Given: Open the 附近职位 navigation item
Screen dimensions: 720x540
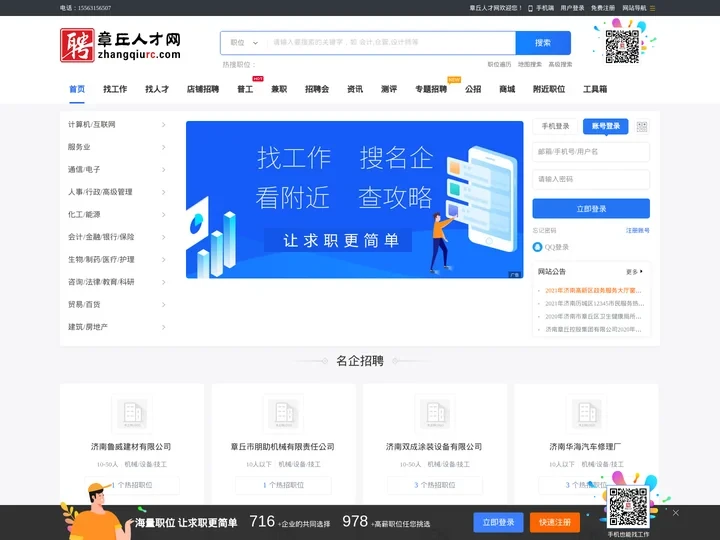Looking at the screenshot, I should pyautogui.click(x=549, y=89).
